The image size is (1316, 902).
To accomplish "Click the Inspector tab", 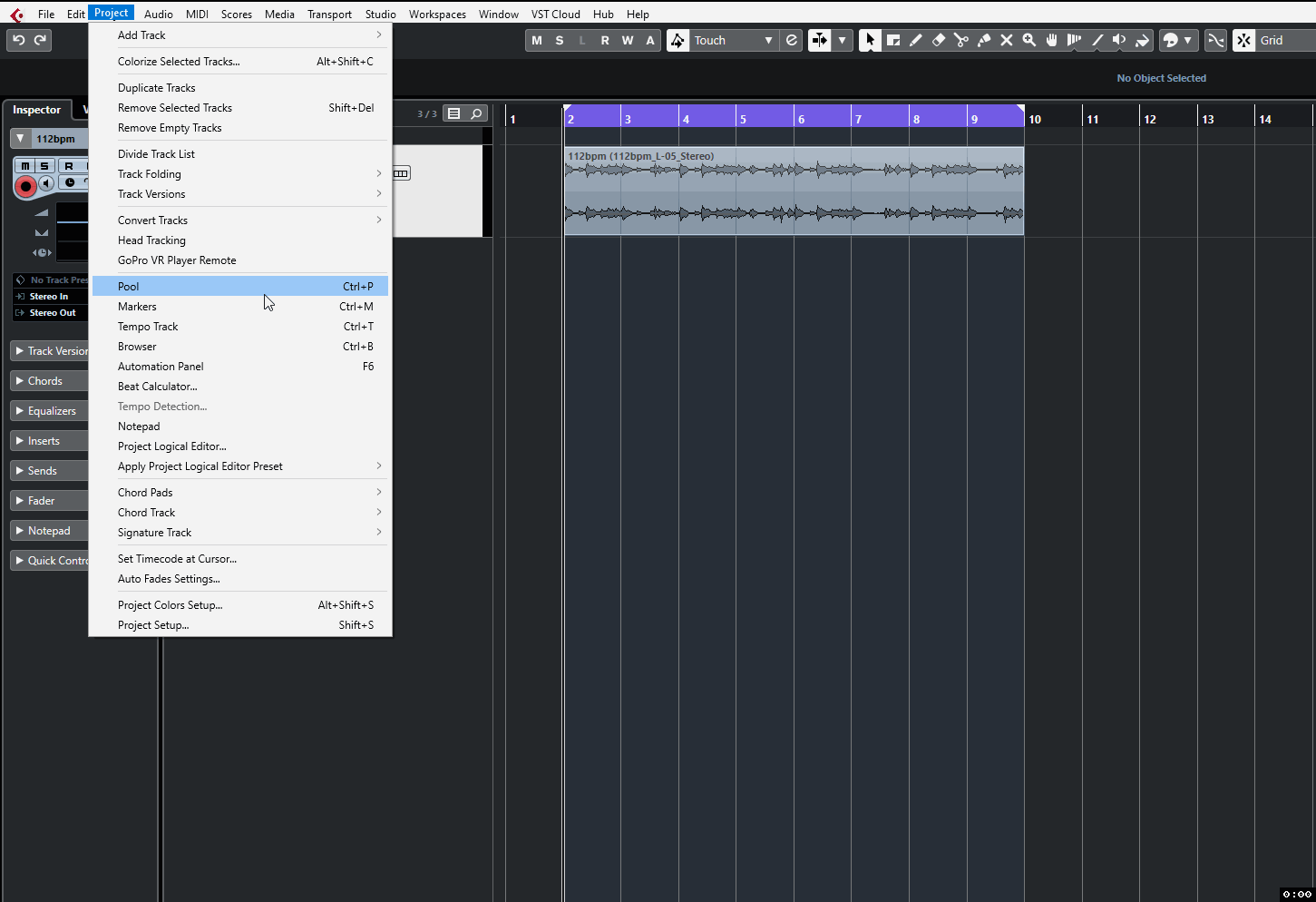I will 36,110.
